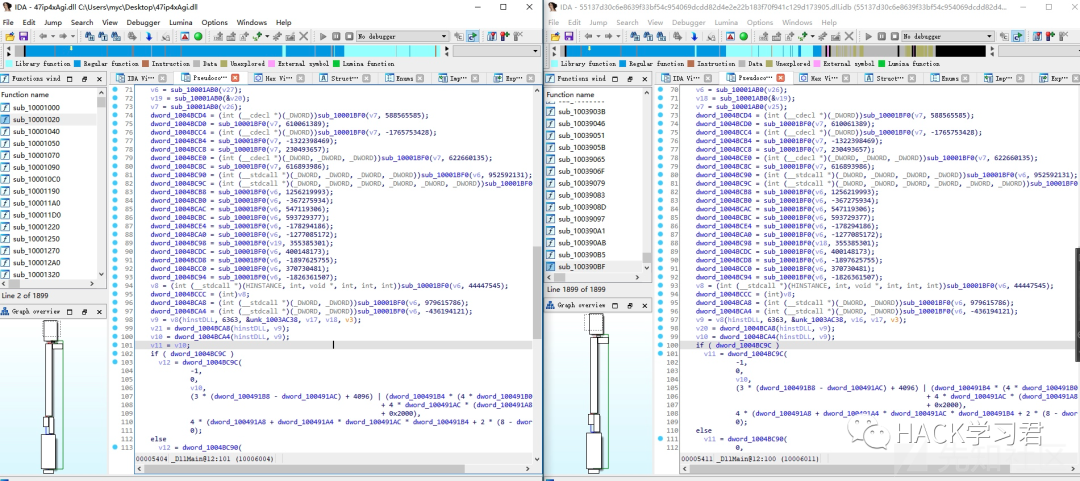Click the open file icon in left IDA toolbar
The width and height of the screenshot is (1080, 481).
pyautogui.click(x=8, y=36)
